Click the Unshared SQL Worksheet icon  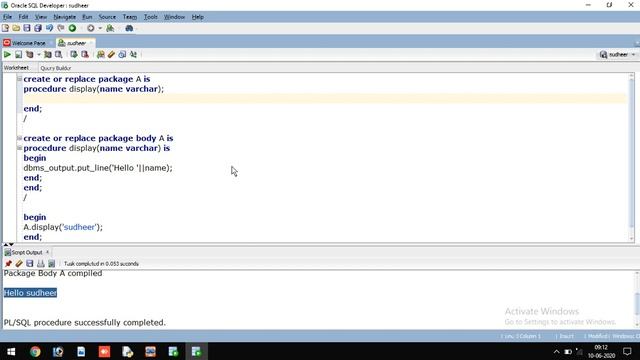click(100, 54)
